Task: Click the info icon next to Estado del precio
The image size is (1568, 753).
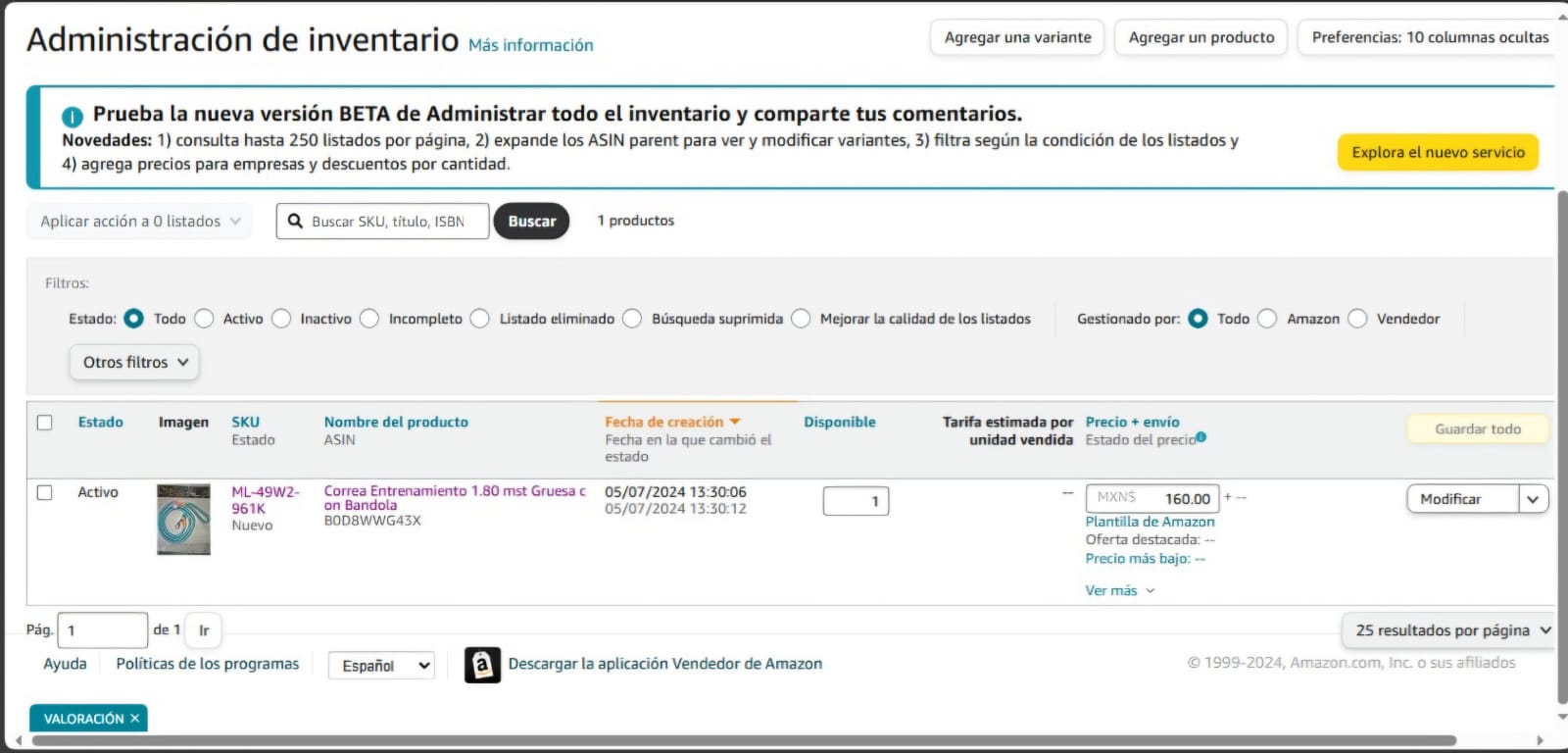Action: (x=1201, y=437)
